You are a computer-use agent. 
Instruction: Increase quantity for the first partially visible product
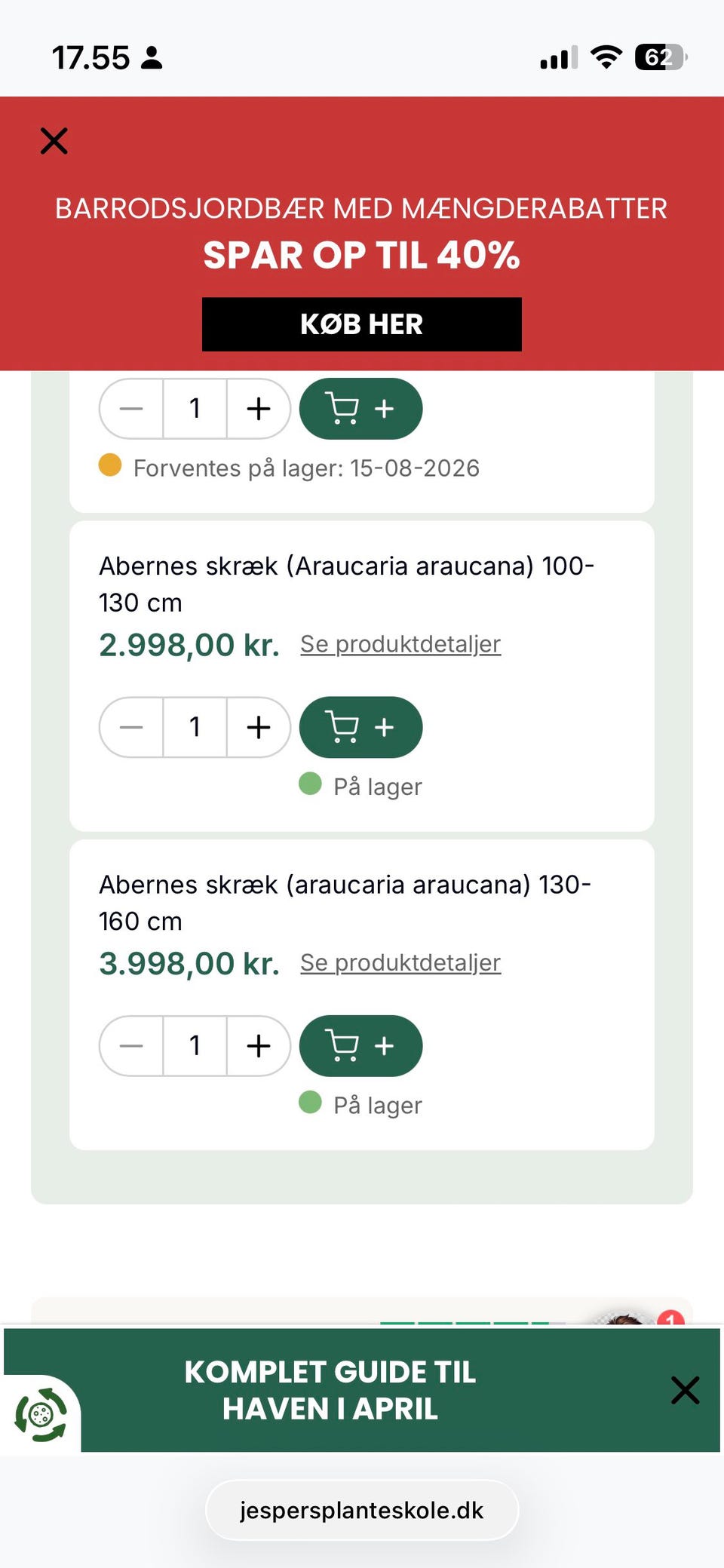click(259, 409)
